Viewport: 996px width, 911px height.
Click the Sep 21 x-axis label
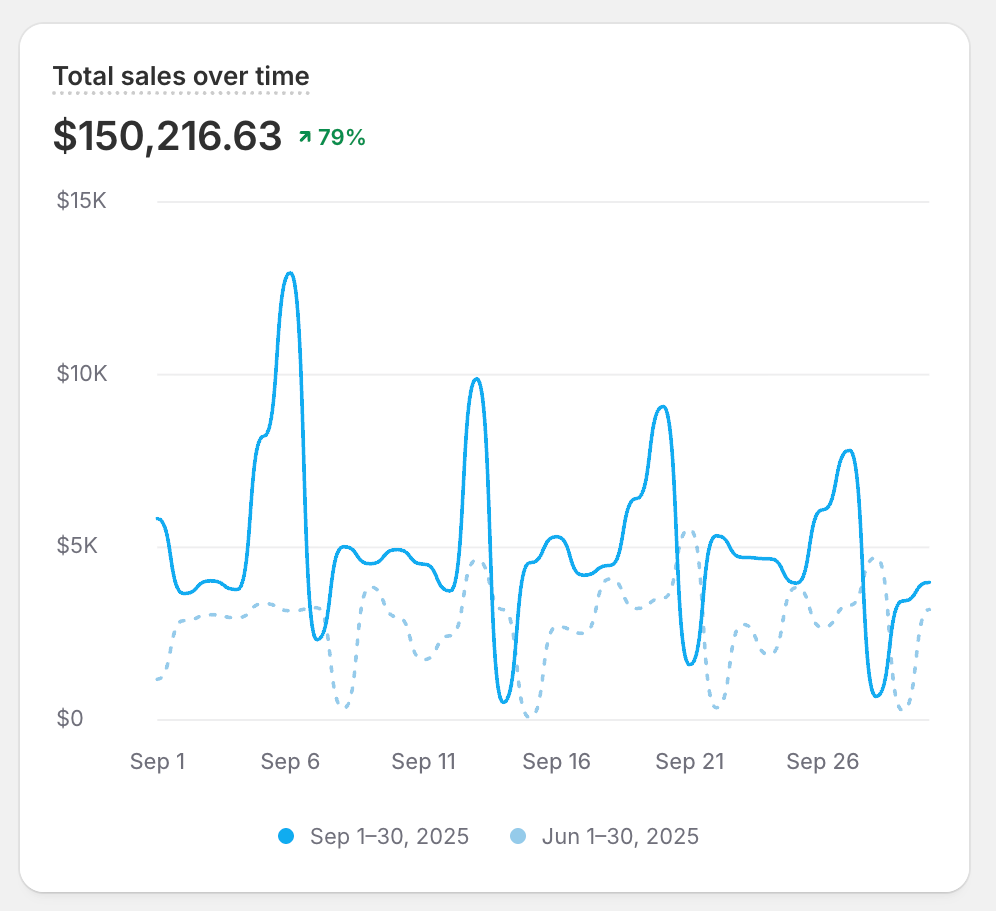[x=689, y=762]
